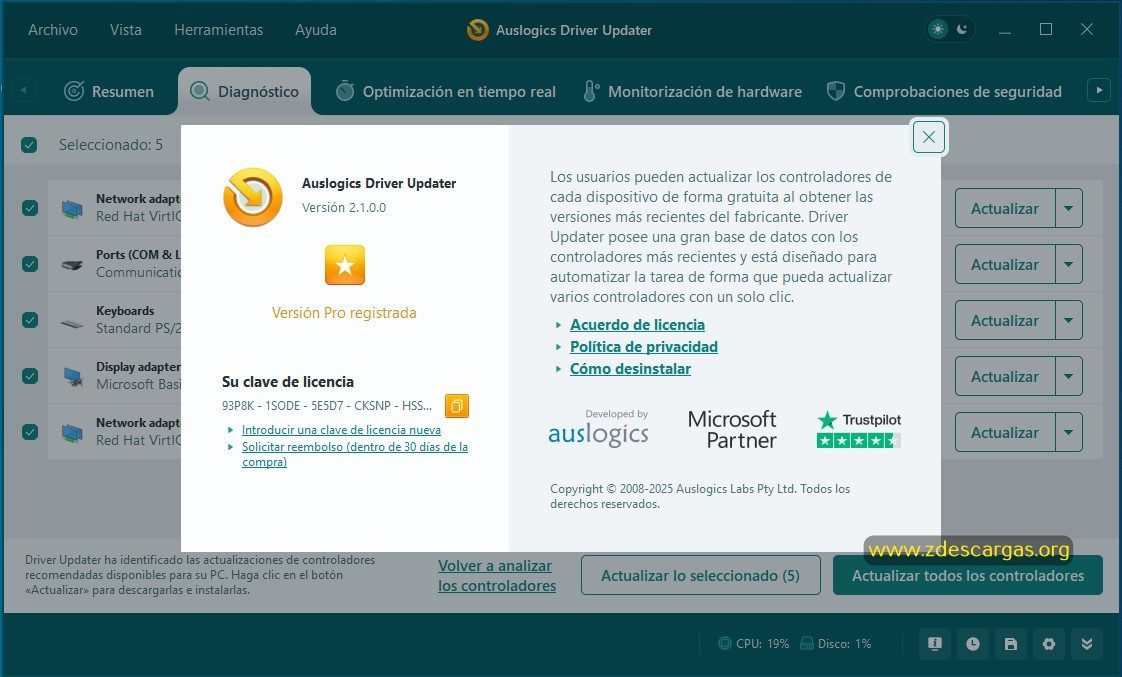Click the title bar Auslogics app icon
Screen dimensions: 1122x677
(x=477, y=30)
